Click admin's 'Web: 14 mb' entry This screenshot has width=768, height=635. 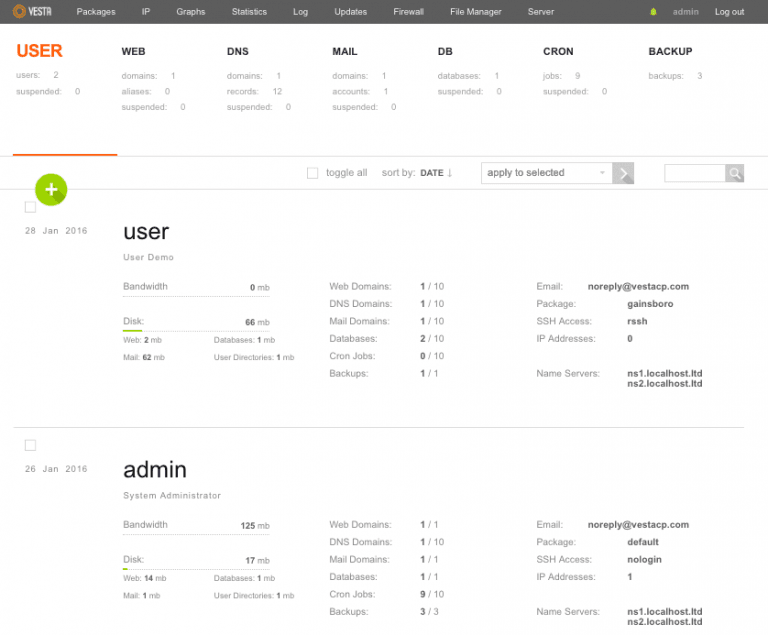click(x=144, y=578)
